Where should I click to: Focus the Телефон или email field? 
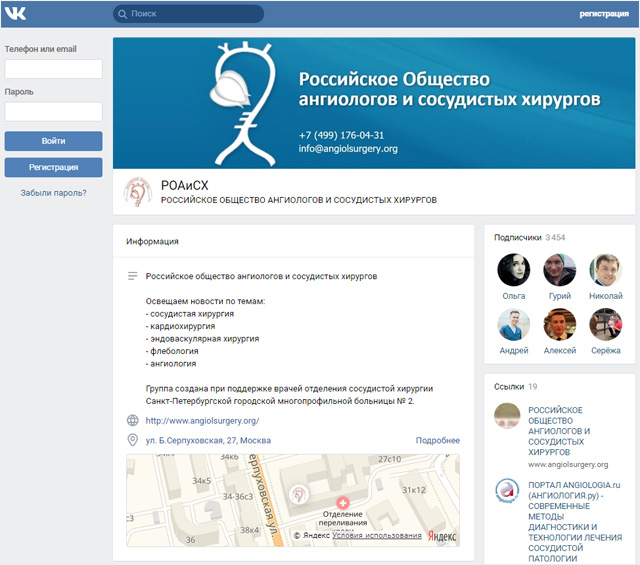click(53, 69)
